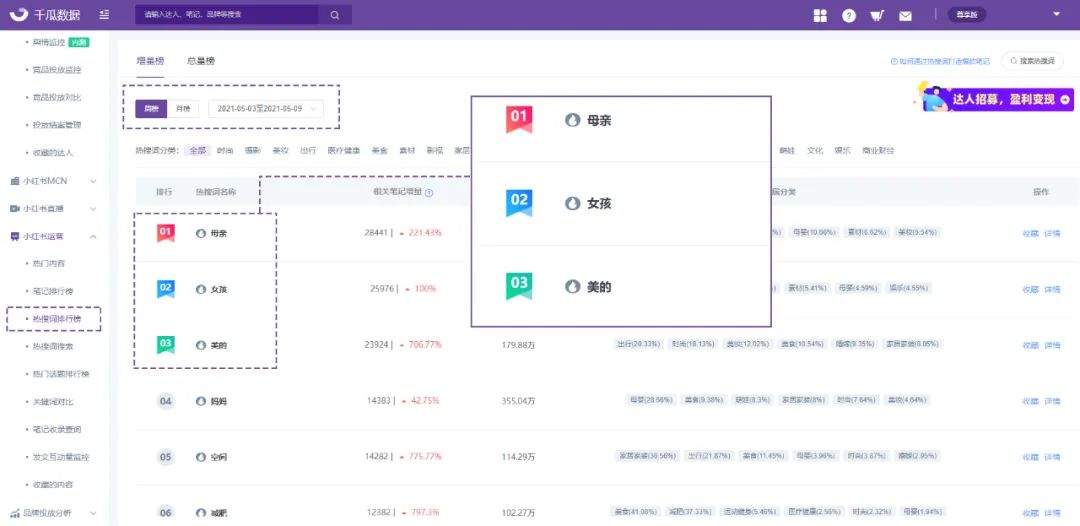Open the 2021-05-03至2021-05-09 date dropdown
Screen dimensions: 1080x526
(266, 109)
